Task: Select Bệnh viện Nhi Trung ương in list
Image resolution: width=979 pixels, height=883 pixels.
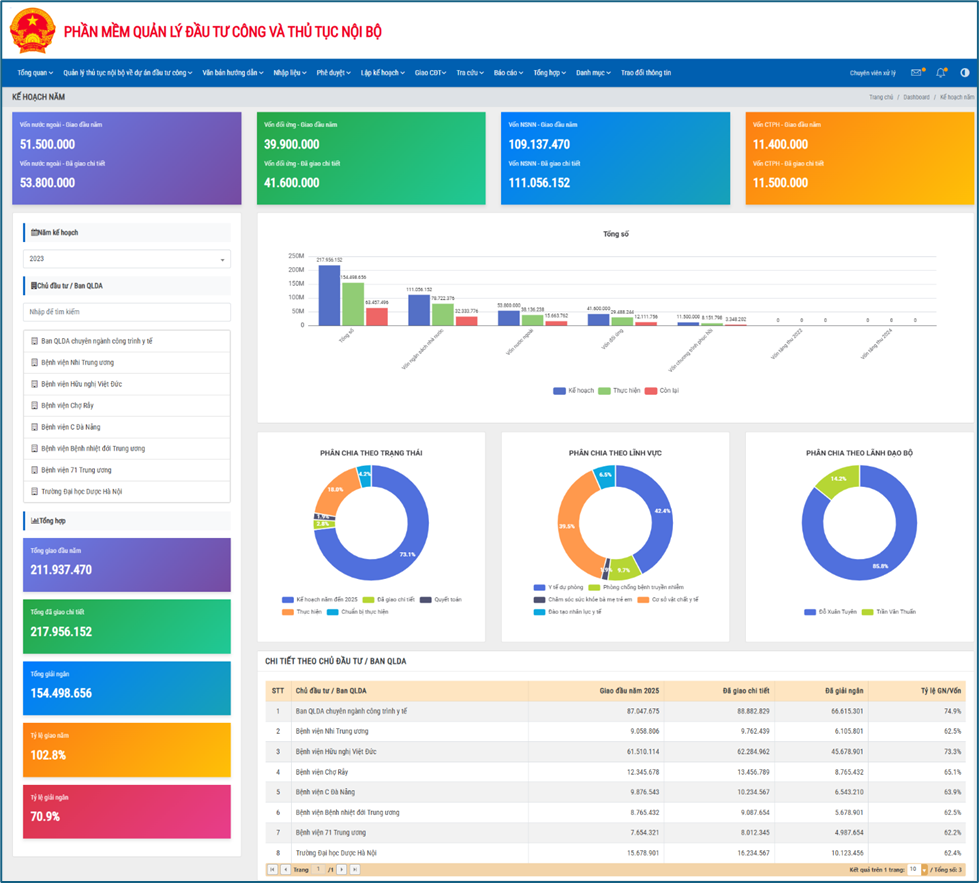Action: [x=78, y=363]
